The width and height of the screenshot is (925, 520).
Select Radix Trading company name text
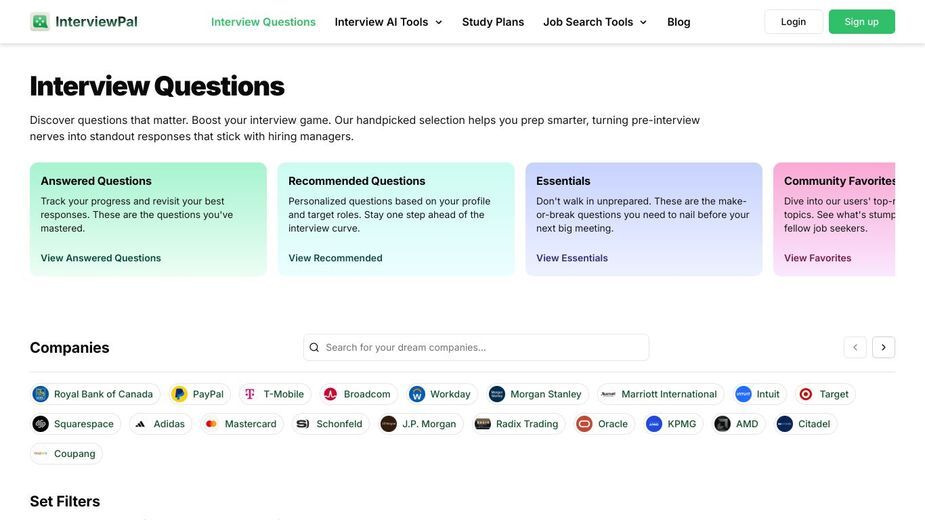527,424
